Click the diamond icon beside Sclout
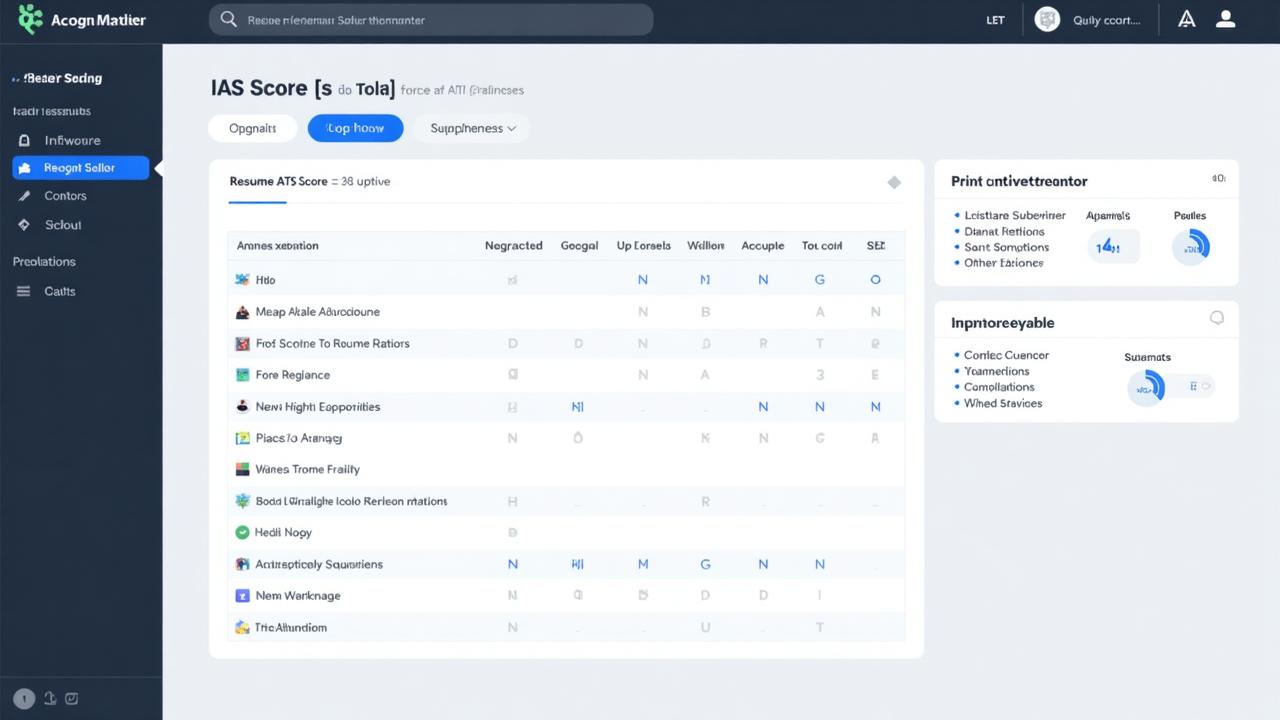The image size is (1280, 720). pos(22,224)
